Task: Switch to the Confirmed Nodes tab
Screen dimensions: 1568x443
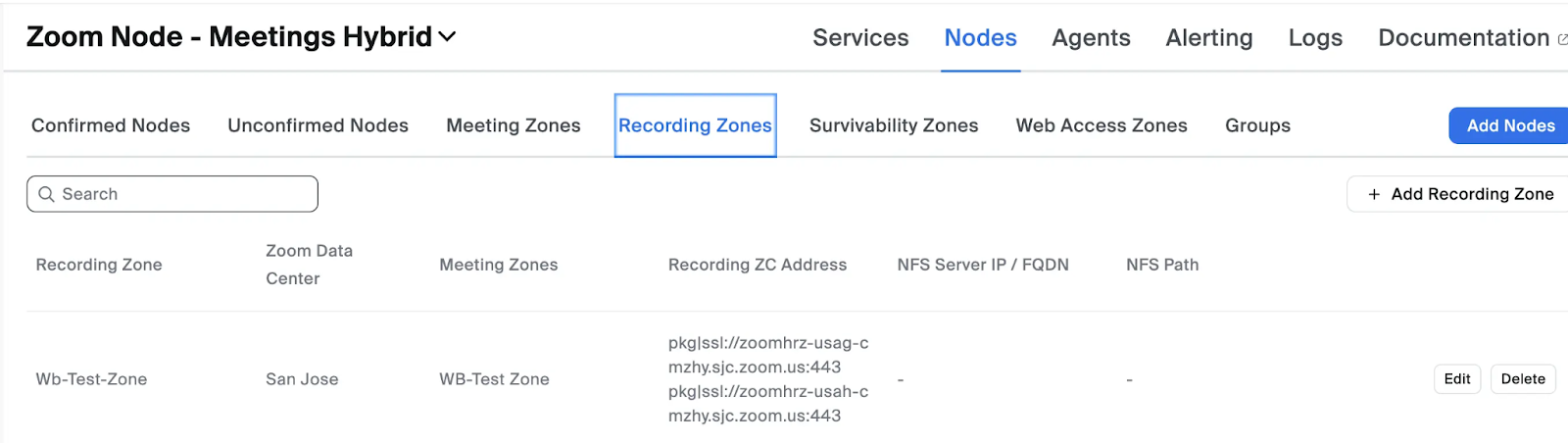Action: click(x=111, y=125)
